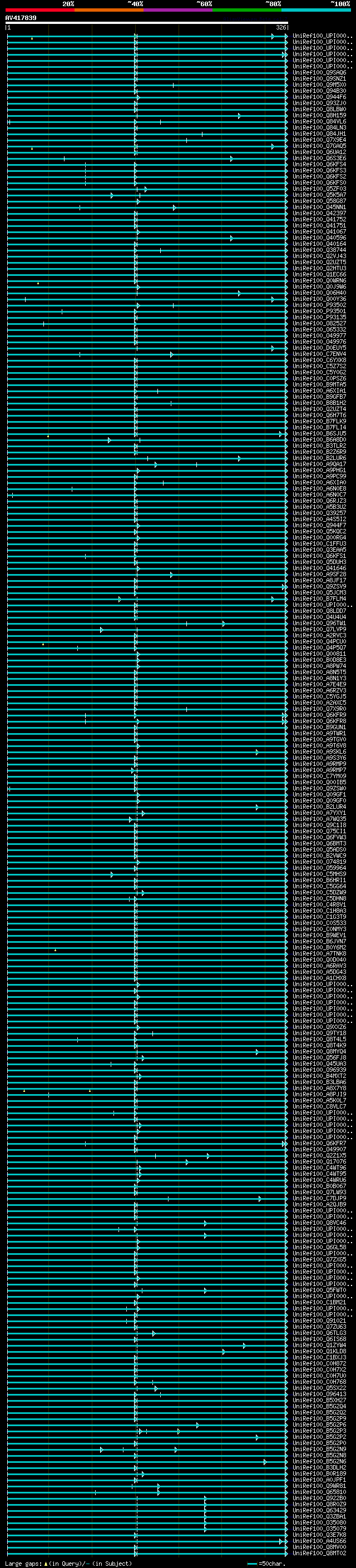This screenshot has height=1568, width=356.
Task: Click the UniRef100_A2AXC5 hit name
Action: 319,703
